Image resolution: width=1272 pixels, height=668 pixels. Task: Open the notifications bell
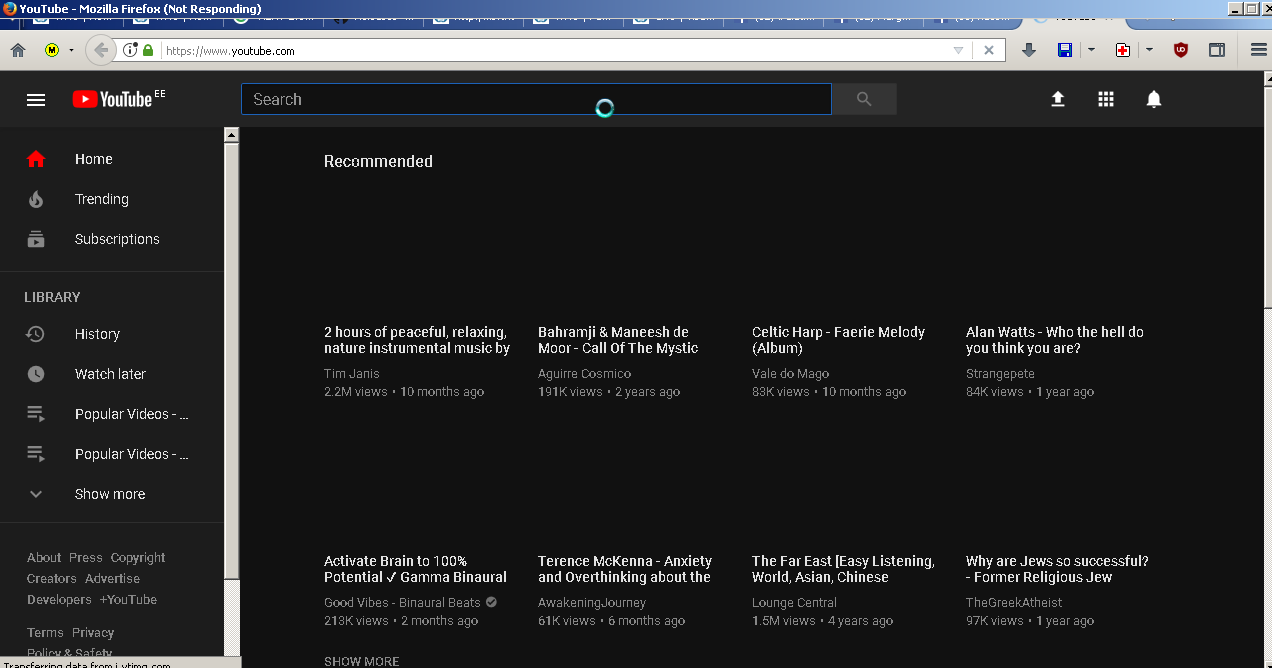click(1154, 99)
